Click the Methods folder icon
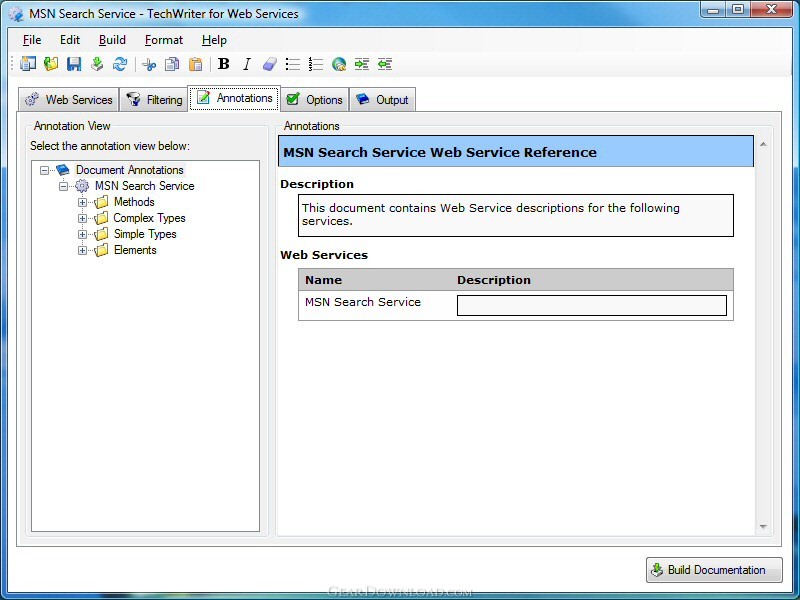Screen dimensions: 800x600 click(102, 202)
